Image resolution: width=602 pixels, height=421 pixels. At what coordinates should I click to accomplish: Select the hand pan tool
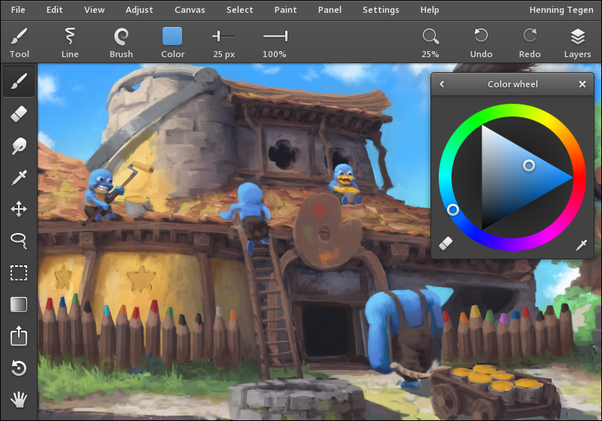[19, 400]
